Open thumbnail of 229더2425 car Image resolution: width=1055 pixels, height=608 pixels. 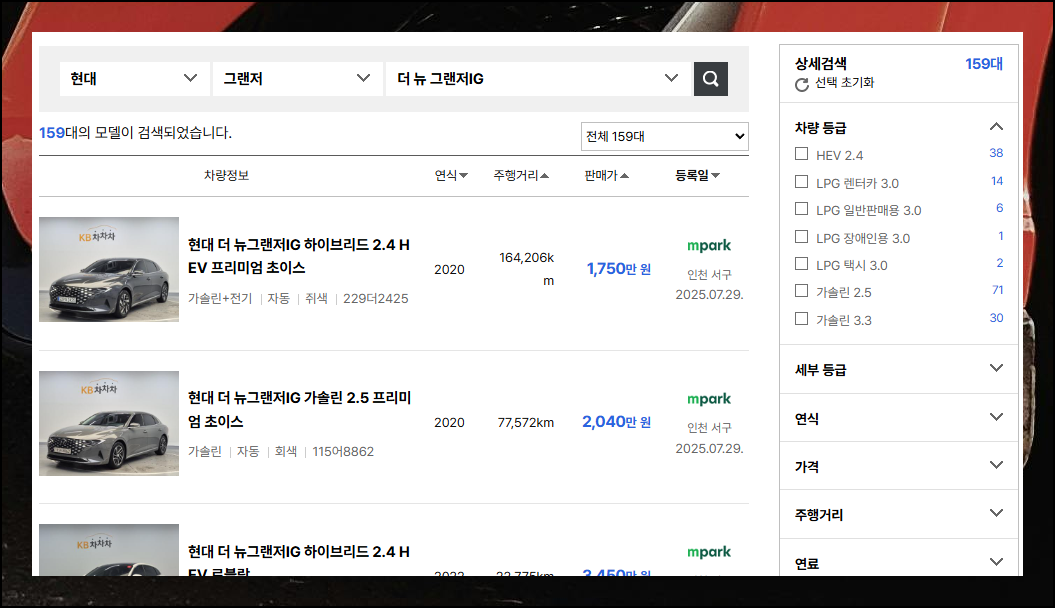coord(109,269)
